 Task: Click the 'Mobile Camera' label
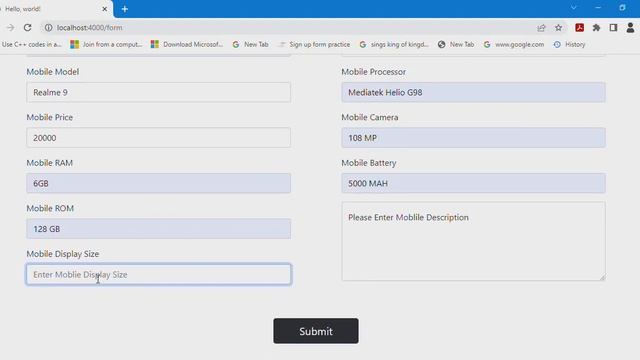pos(370,117)
